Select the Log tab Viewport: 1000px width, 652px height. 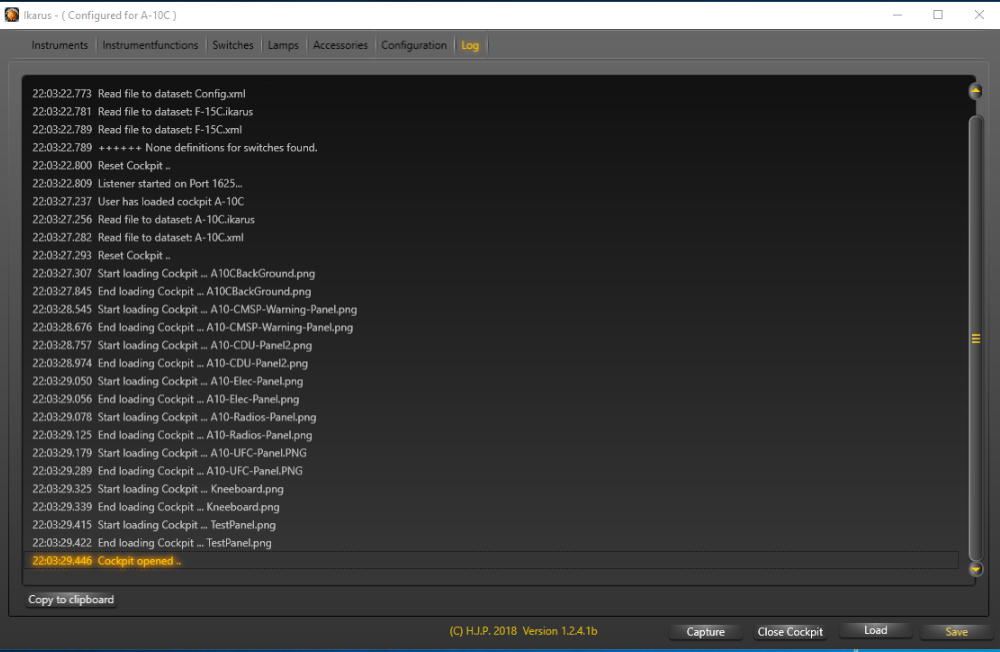[x=470, y=45]
